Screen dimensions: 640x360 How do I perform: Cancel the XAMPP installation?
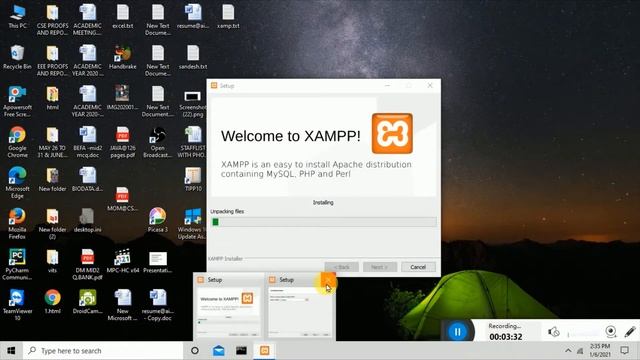(418, 267)
